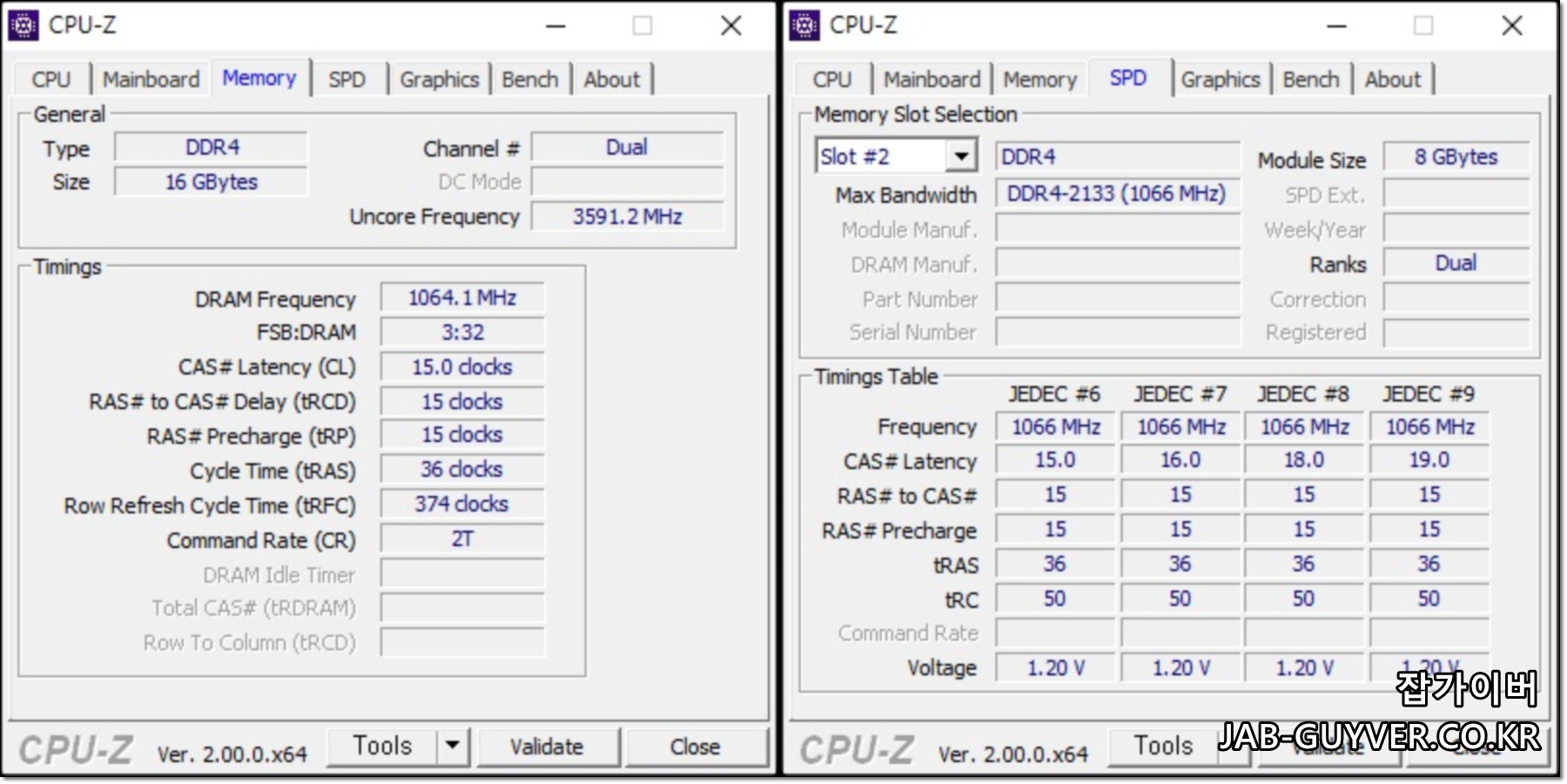Open the Bench tab in left window
1567x784 pixels.
pyautogui.click(x=530, y=79)
